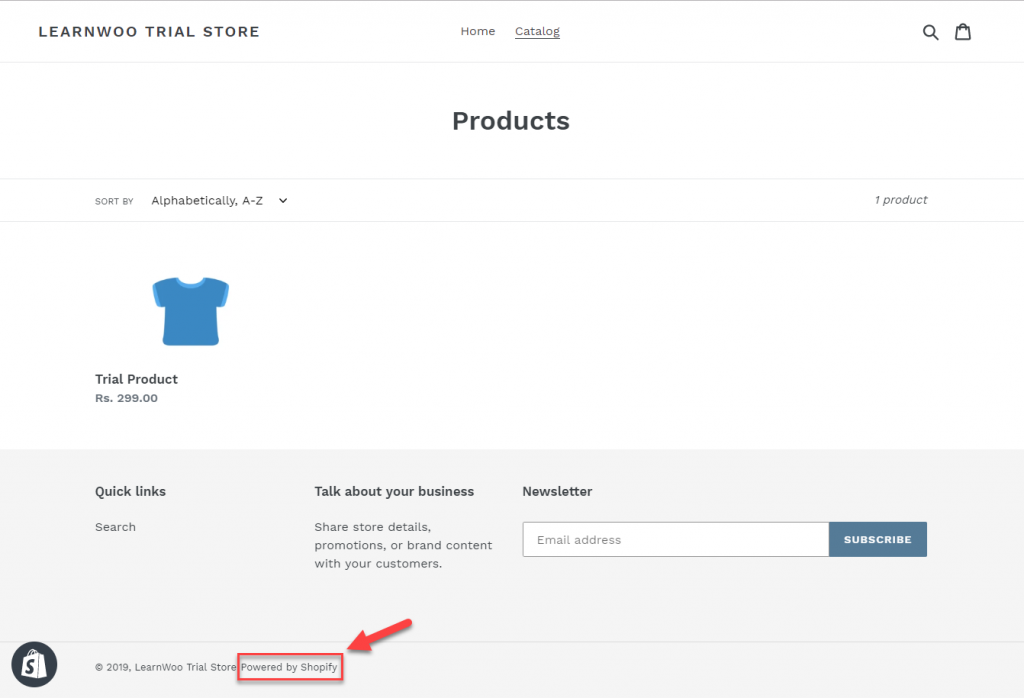Click the LearnWoo Trial Store logo
The height and width of the screenshot is (698, 1024).
coord(149,31)
